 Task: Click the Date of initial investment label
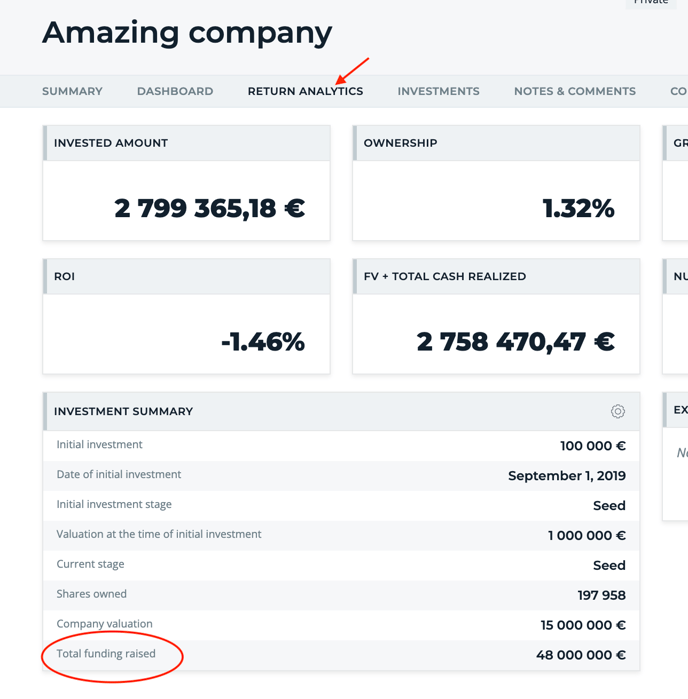pos(119,474)
